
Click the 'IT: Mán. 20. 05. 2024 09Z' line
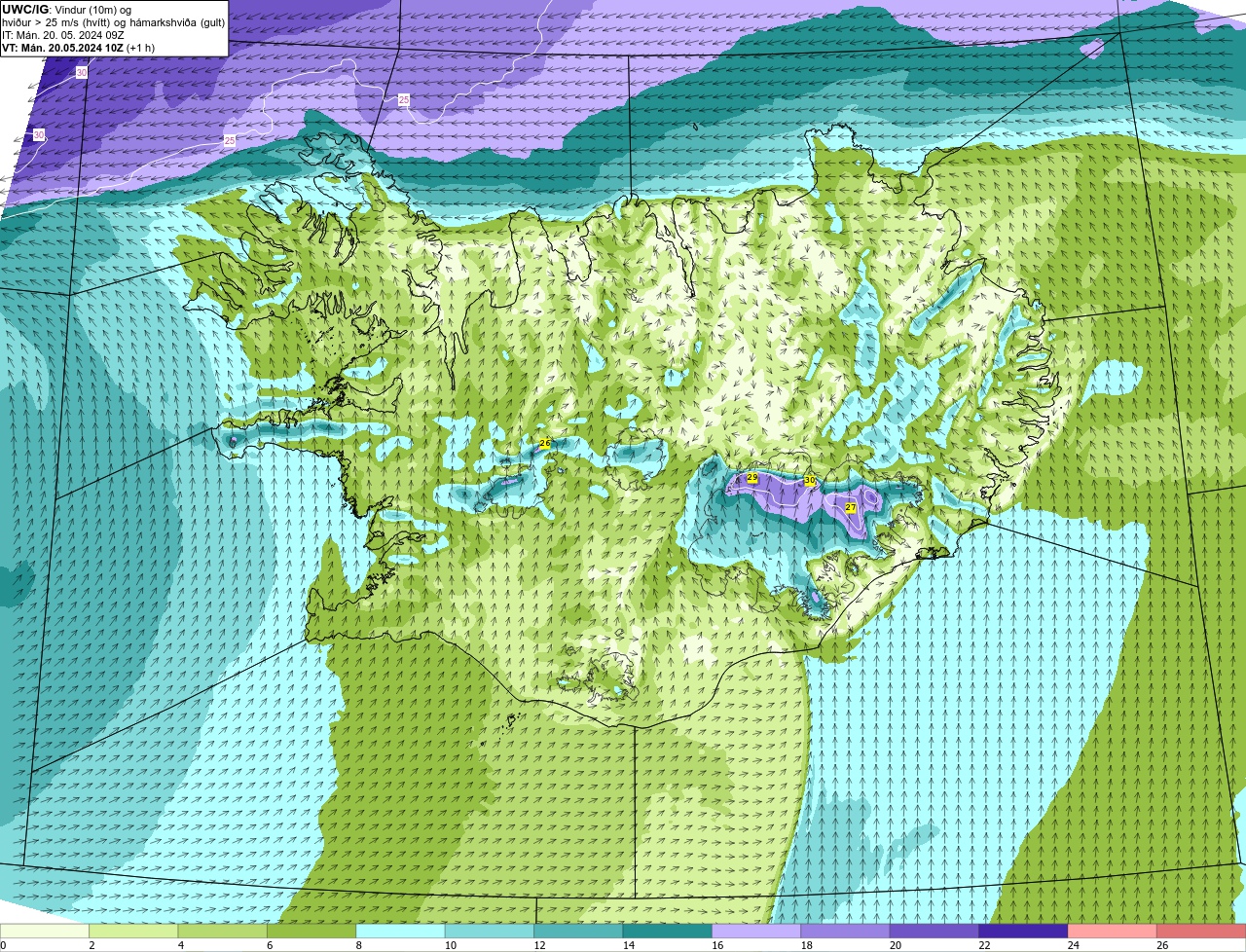pyautogui.click(x=63, y=35)
